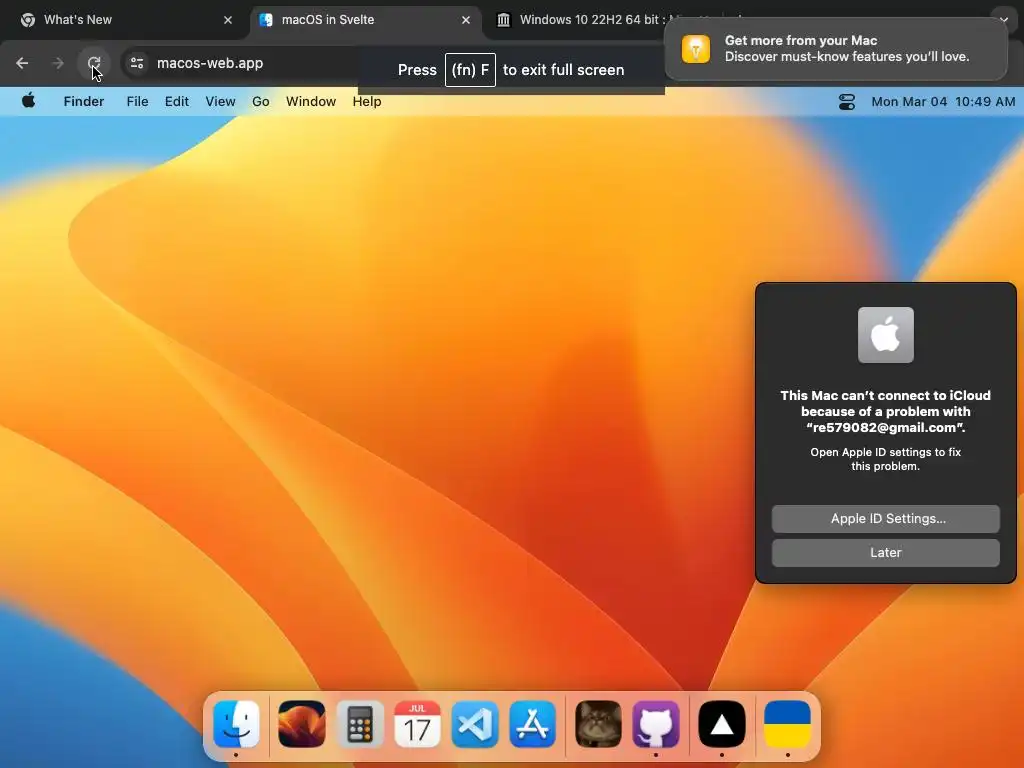
Task: Click the menu bar date and time
Action: 943,102
